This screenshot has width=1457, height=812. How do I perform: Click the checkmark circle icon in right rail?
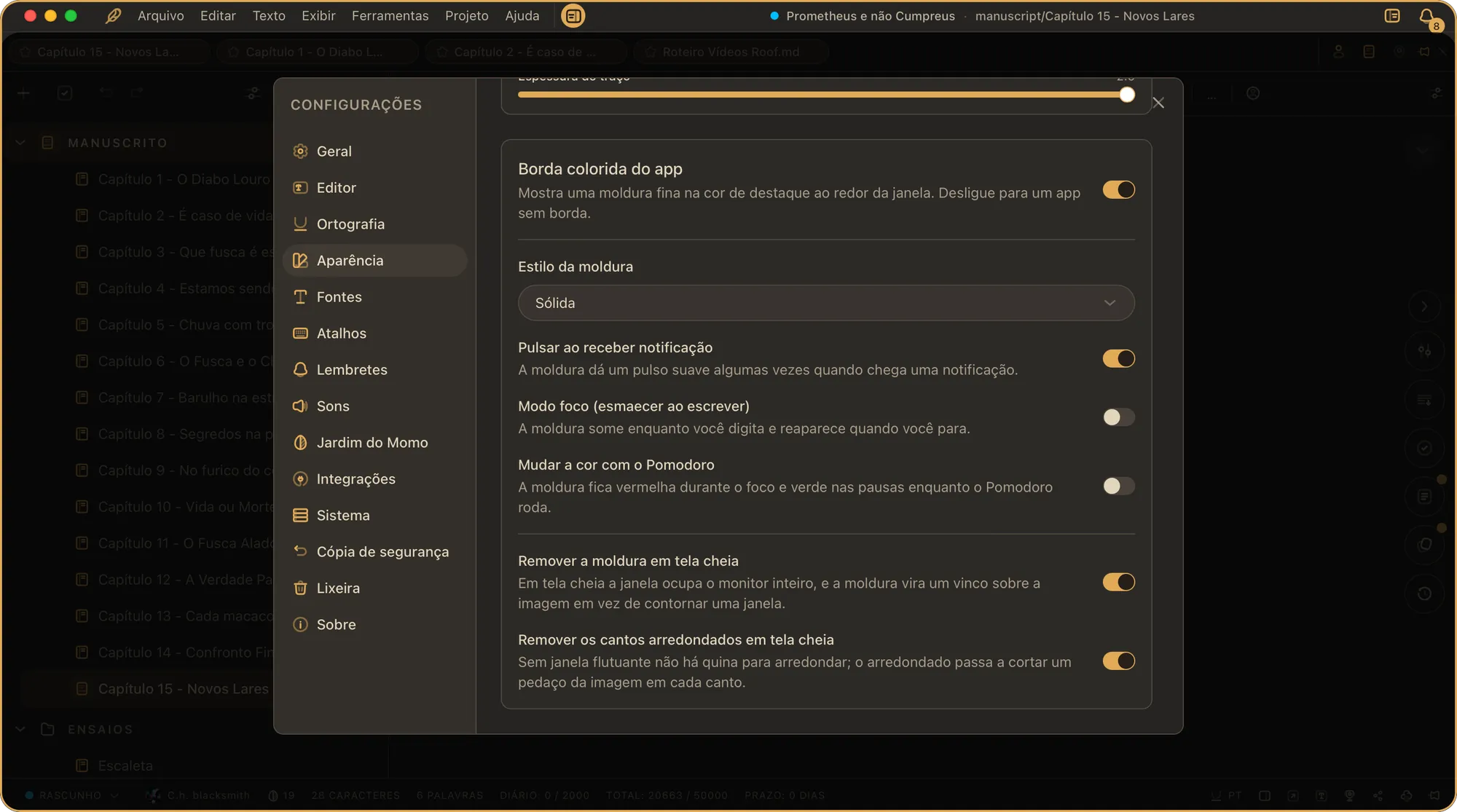point(1424,448)
